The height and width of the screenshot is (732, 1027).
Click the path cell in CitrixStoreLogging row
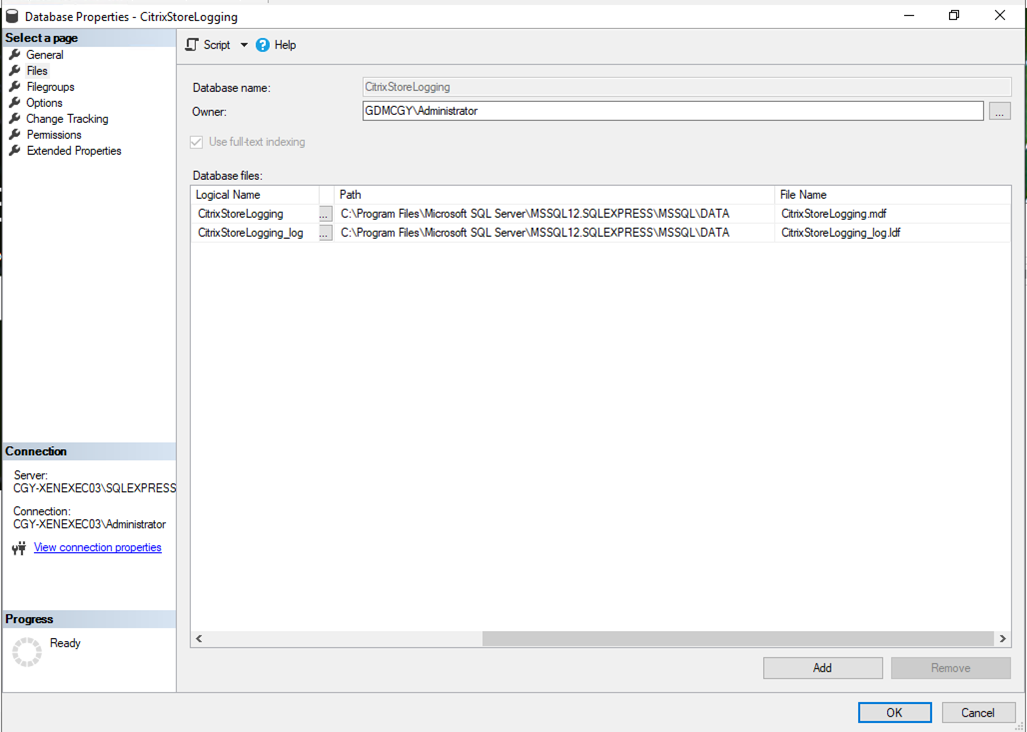(555, 214)
